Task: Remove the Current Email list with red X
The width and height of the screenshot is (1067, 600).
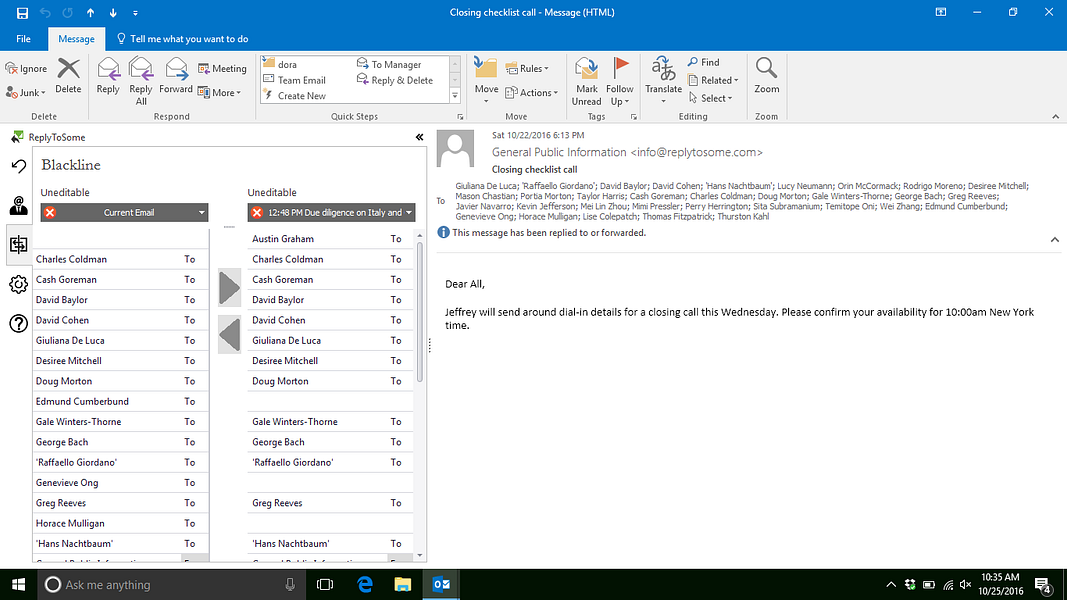Action: coord(50,213)
